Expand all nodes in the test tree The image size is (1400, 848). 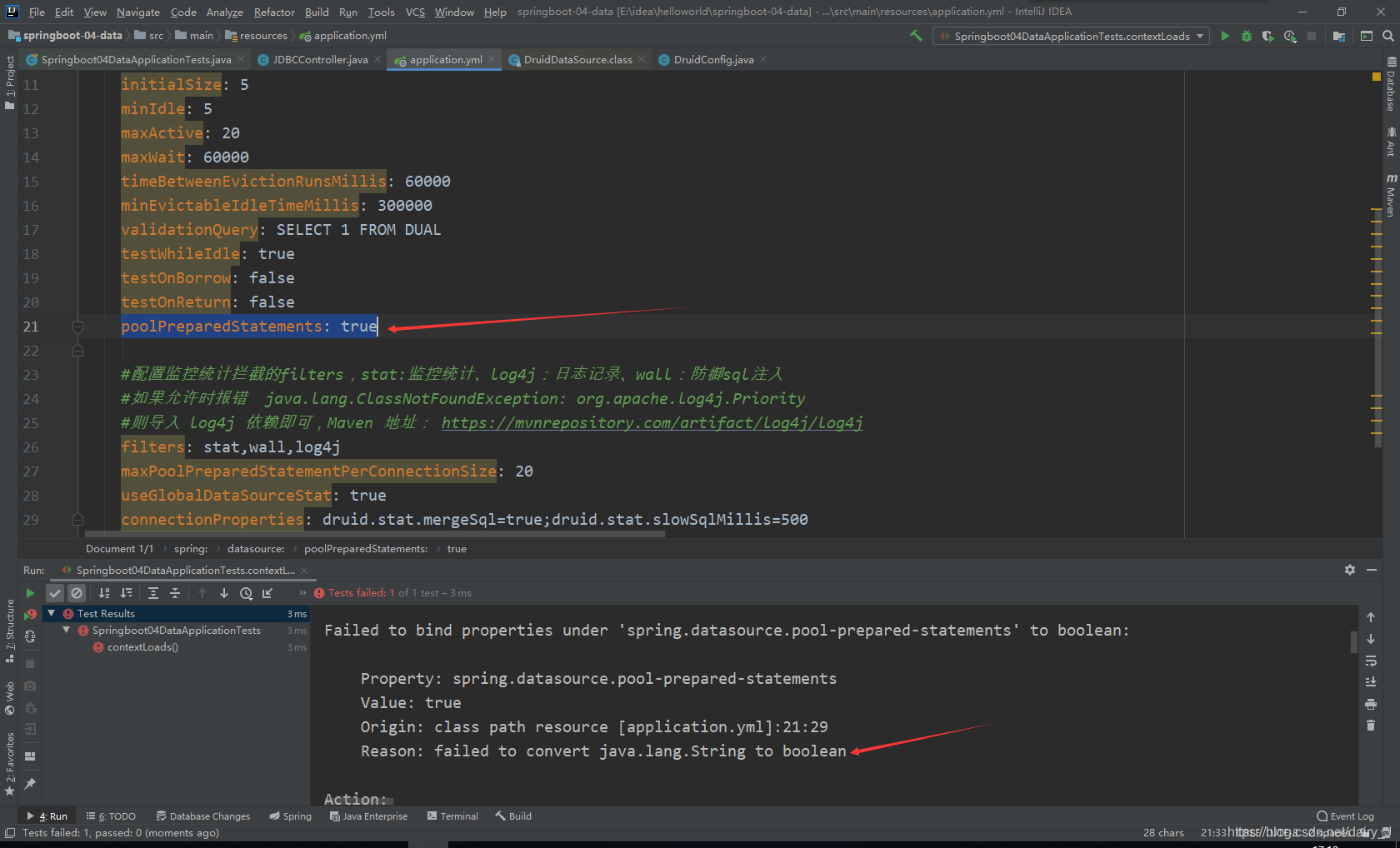pos(153,593)
